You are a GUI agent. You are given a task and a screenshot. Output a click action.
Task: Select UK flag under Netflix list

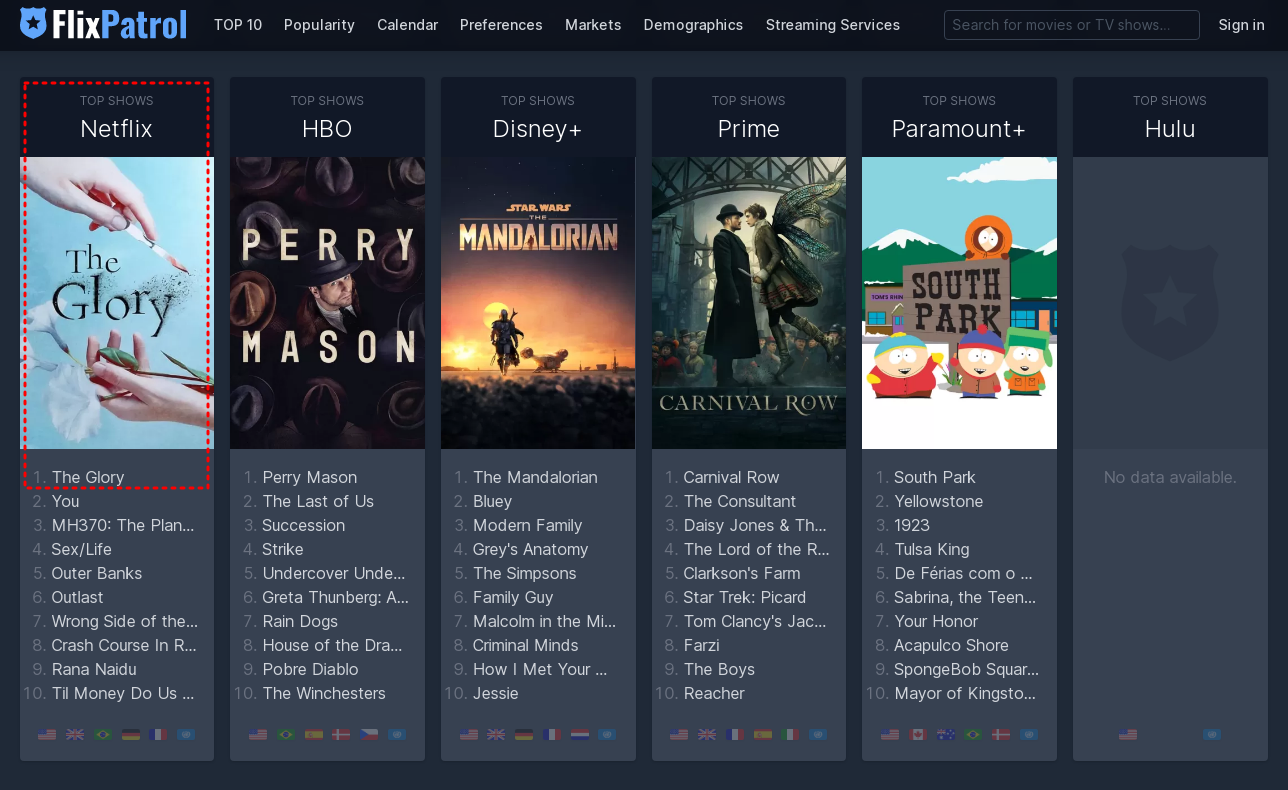(x=75, y=735)
